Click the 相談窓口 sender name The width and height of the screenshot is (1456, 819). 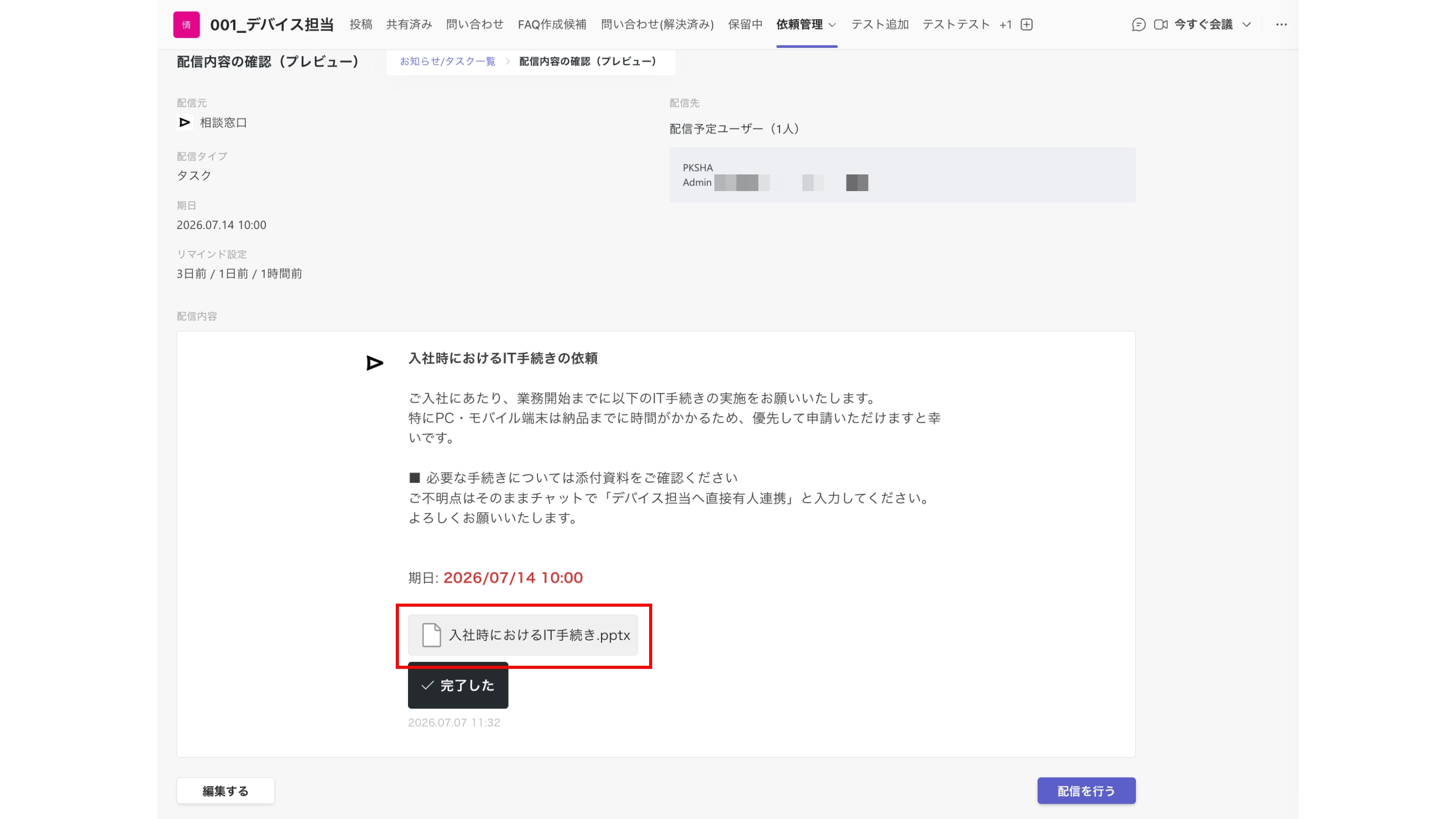(x=223, y=123)
